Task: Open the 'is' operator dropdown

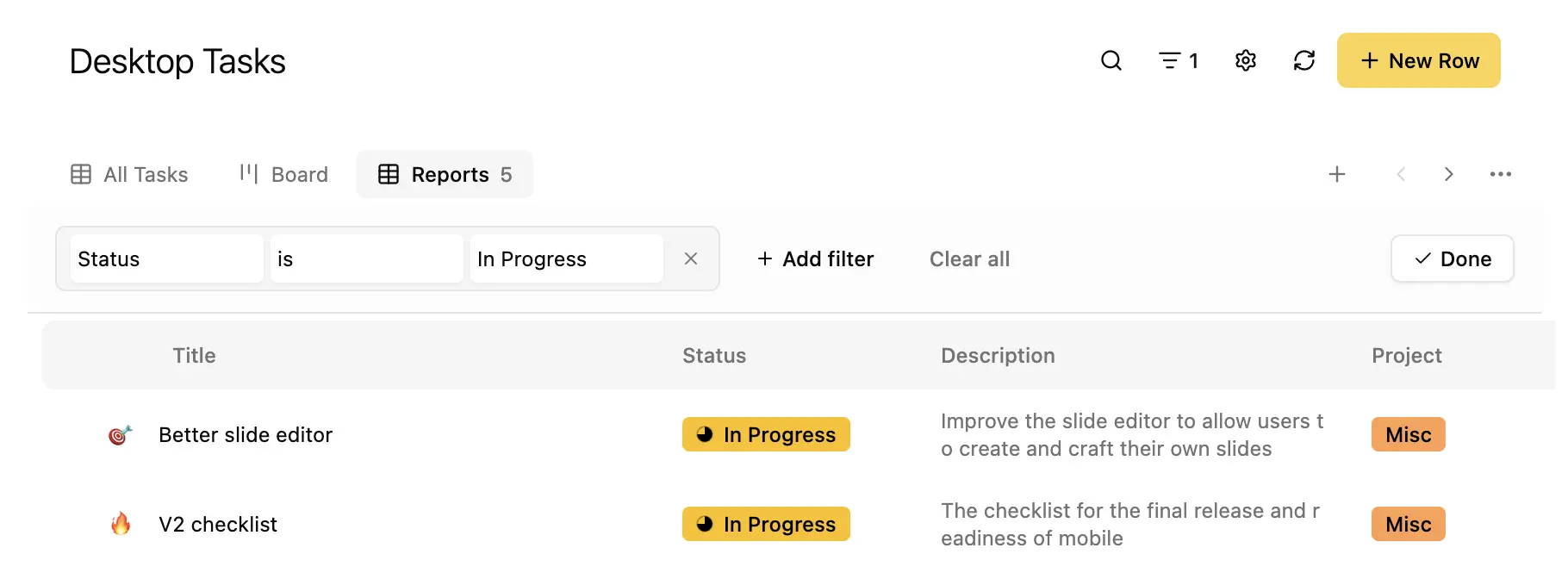Action: point(367,258)
